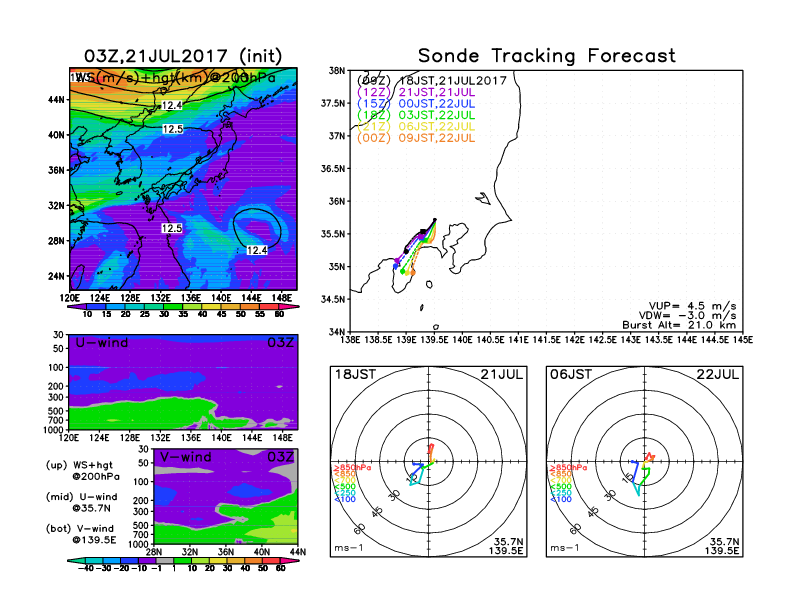Image resolution: width=792 pixels, height=612 pixels.
Task: Click the '38N' axis label on sonde map
Action: tap(337, 71)
